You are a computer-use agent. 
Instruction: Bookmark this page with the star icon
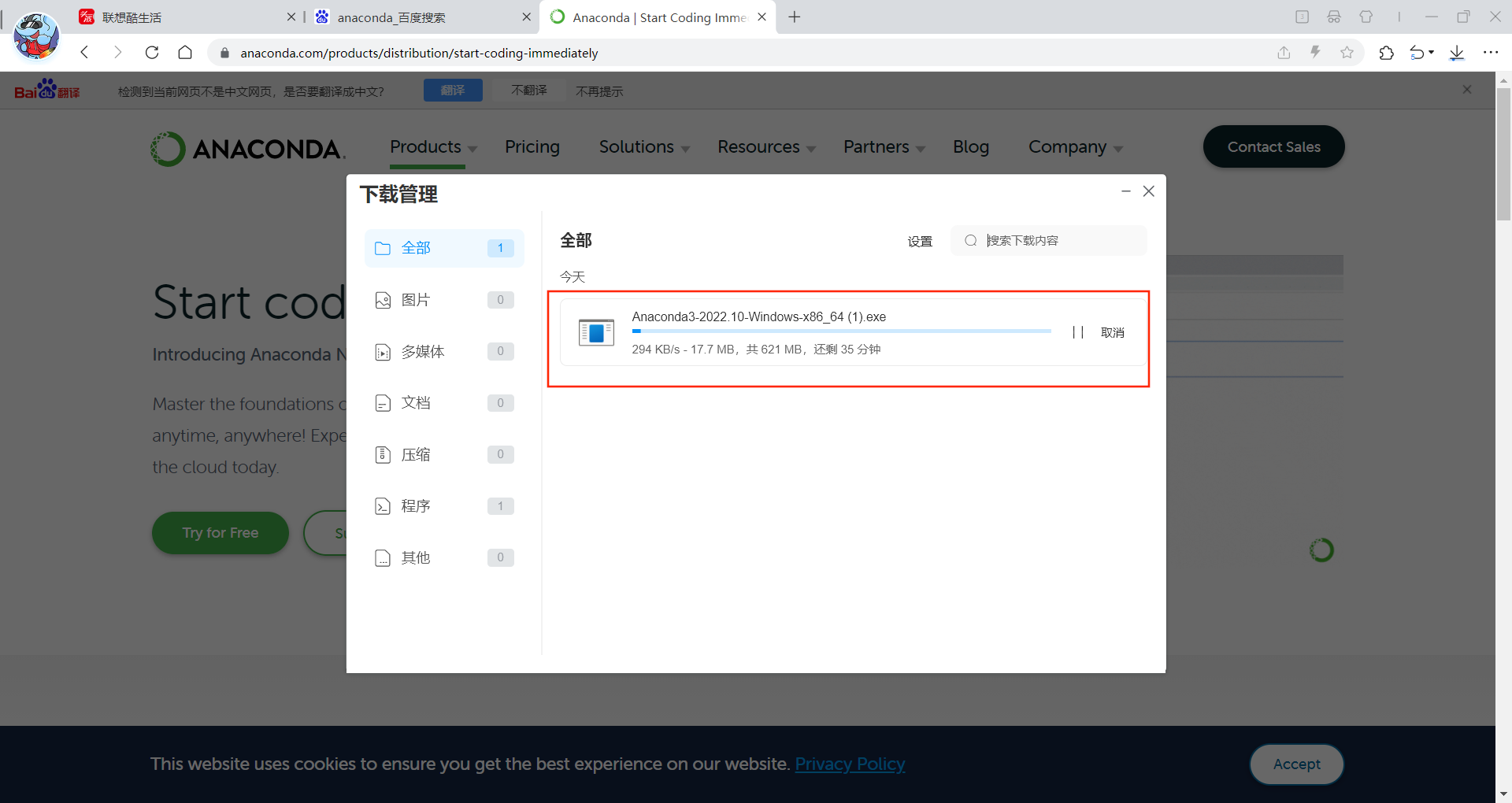click(x=1347, y=53)
